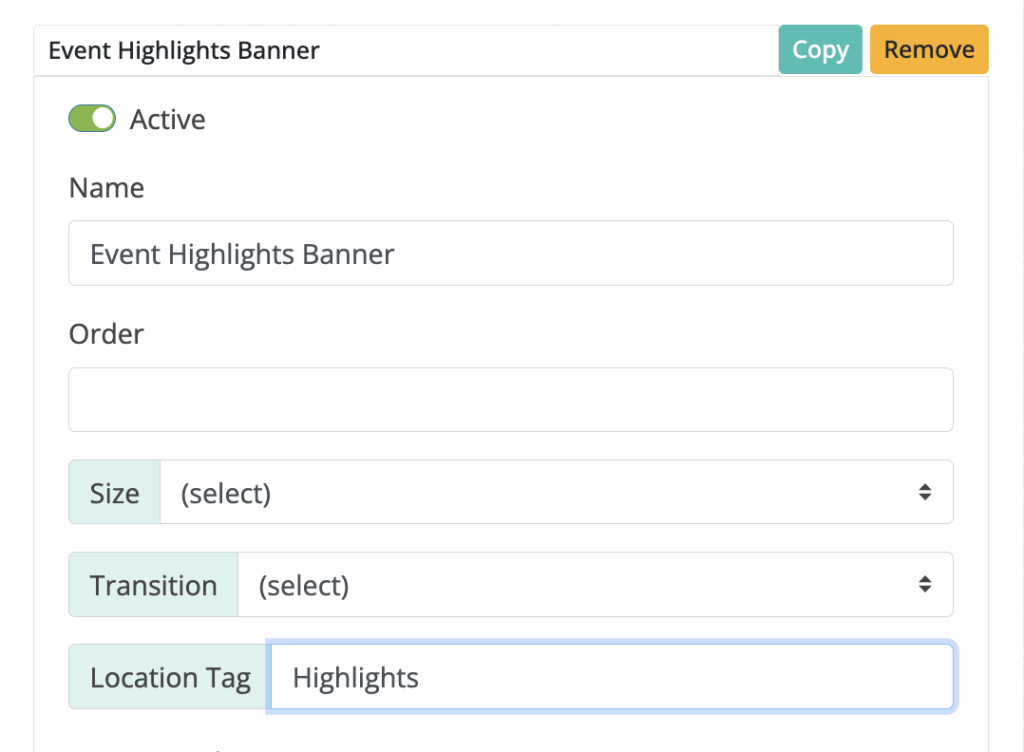Click the Order field label
The width and height of the screenshot is (1024, 752).
pyautogui.click(x=107, y=334)
